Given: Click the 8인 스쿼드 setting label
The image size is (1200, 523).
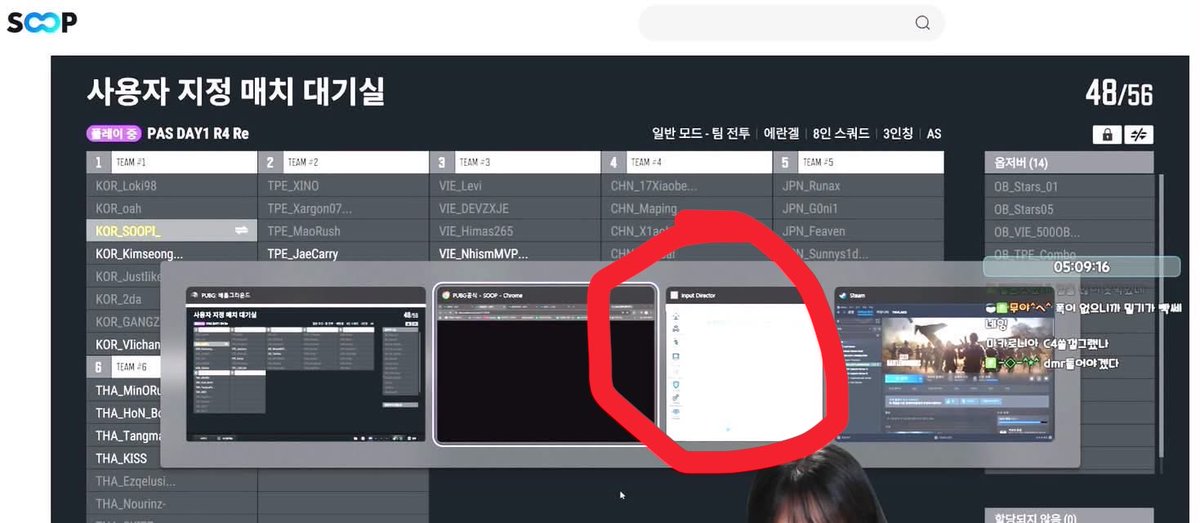Looking at the screenshot, I should click(842, 134).
